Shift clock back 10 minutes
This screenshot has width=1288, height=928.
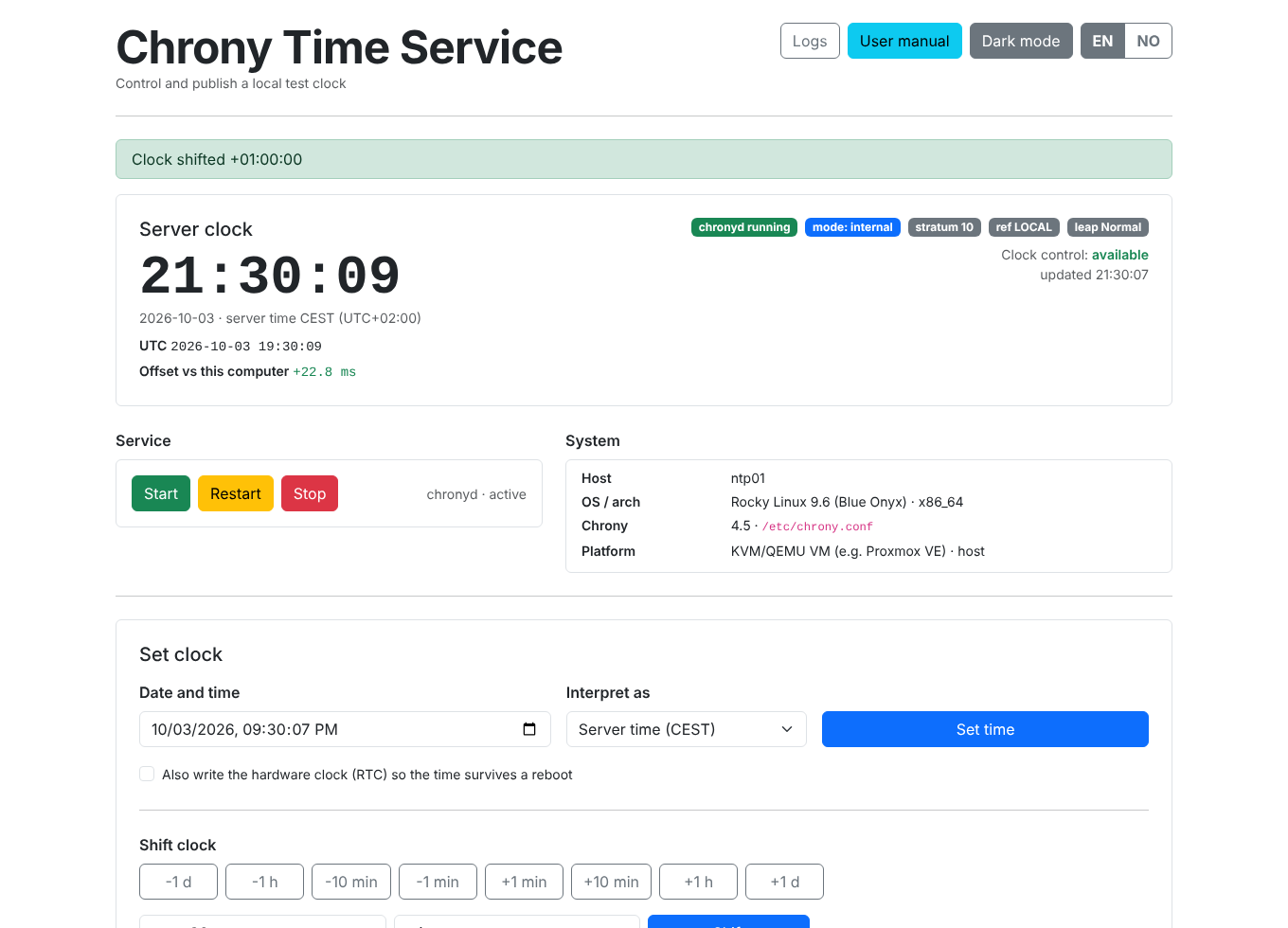tap(351, 882)
